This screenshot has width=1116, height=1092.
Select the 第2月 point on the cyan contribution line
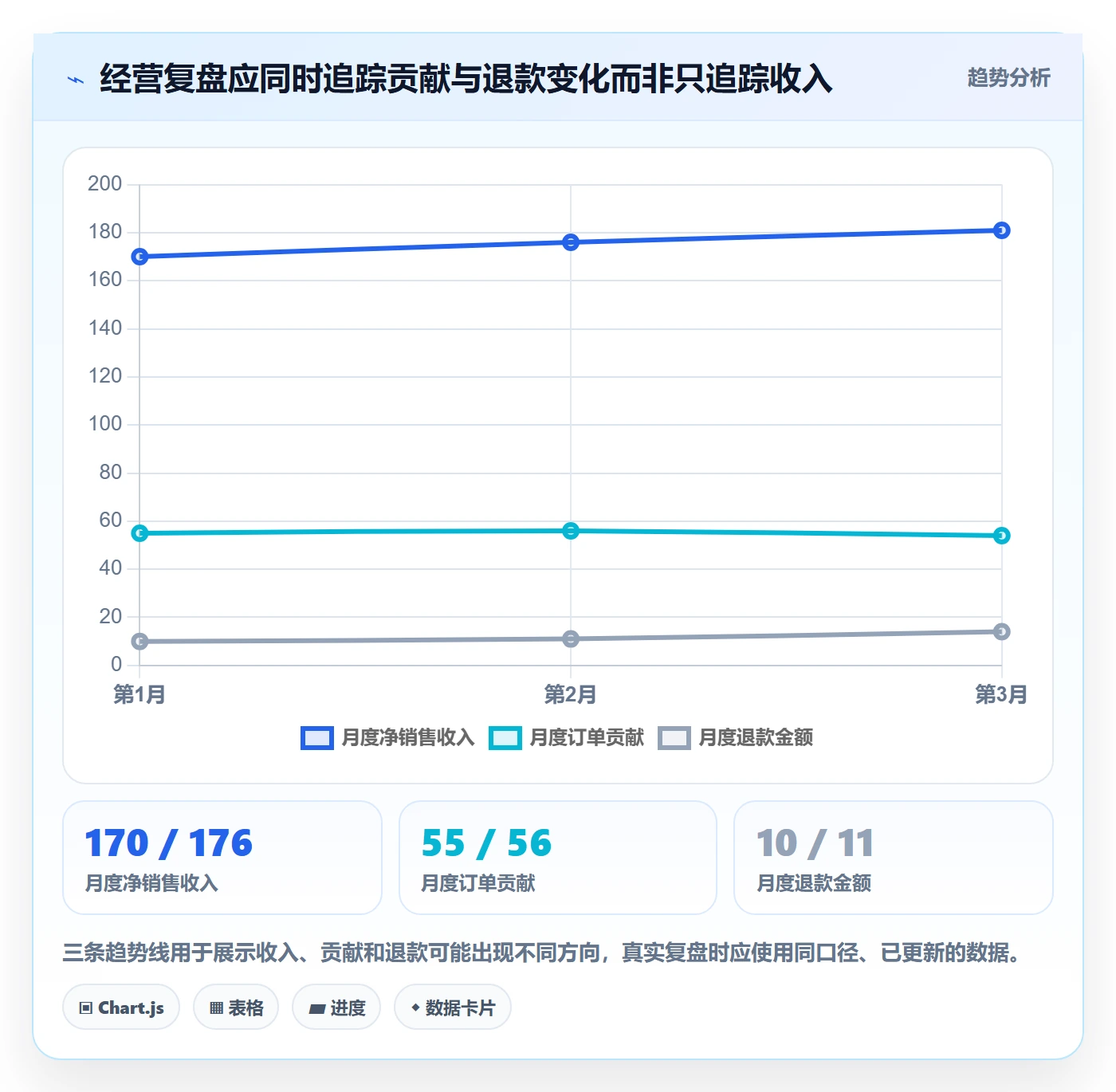[x=571, y=531]
